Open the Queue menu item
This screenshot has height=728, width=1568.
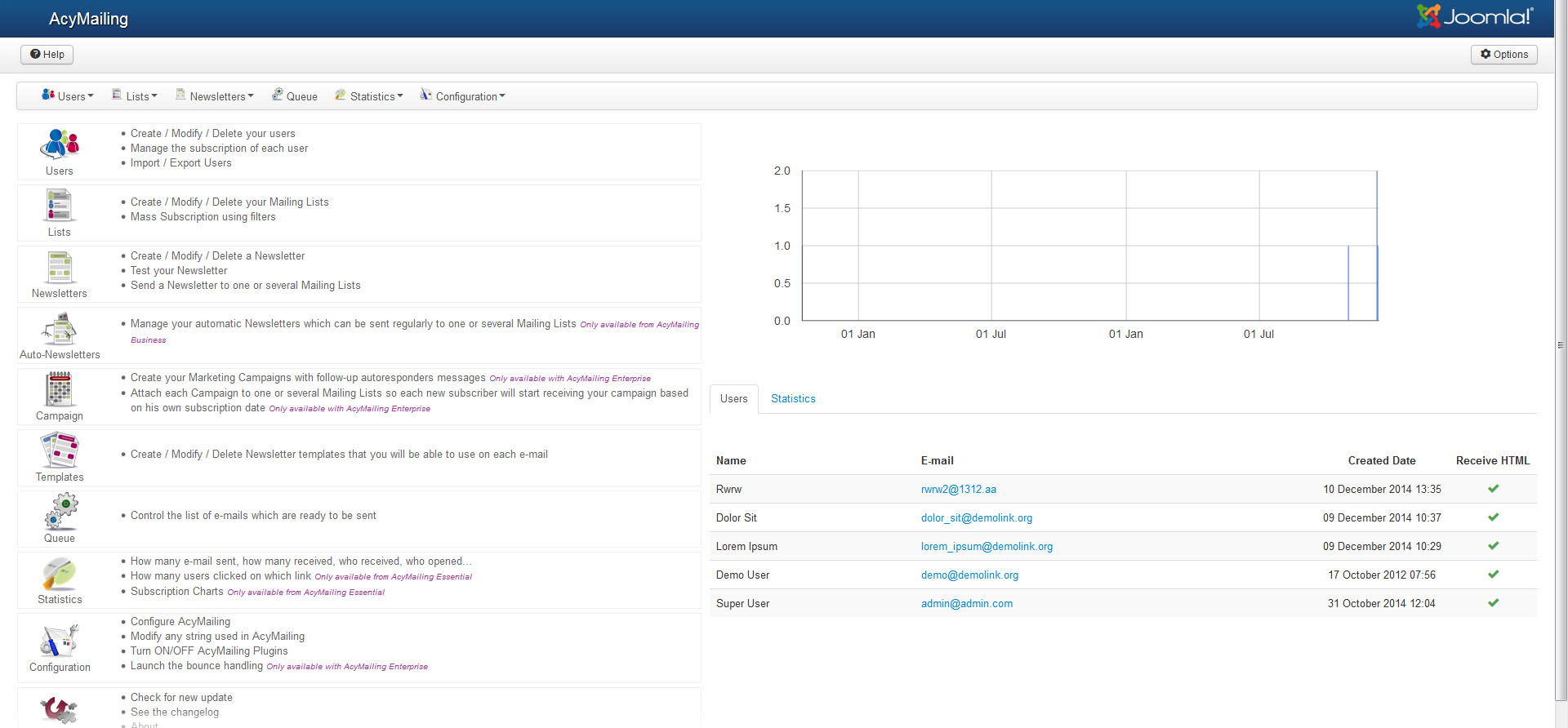(295, 96)
